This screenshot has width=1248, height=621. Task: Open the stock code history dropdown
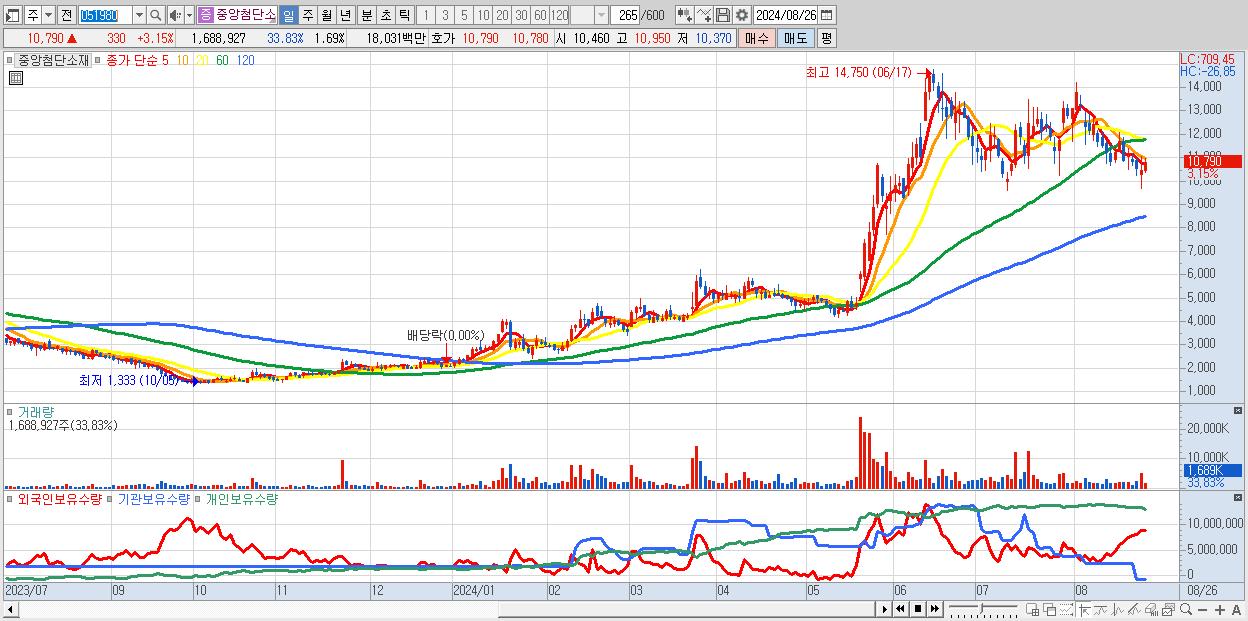click(139, 15)
